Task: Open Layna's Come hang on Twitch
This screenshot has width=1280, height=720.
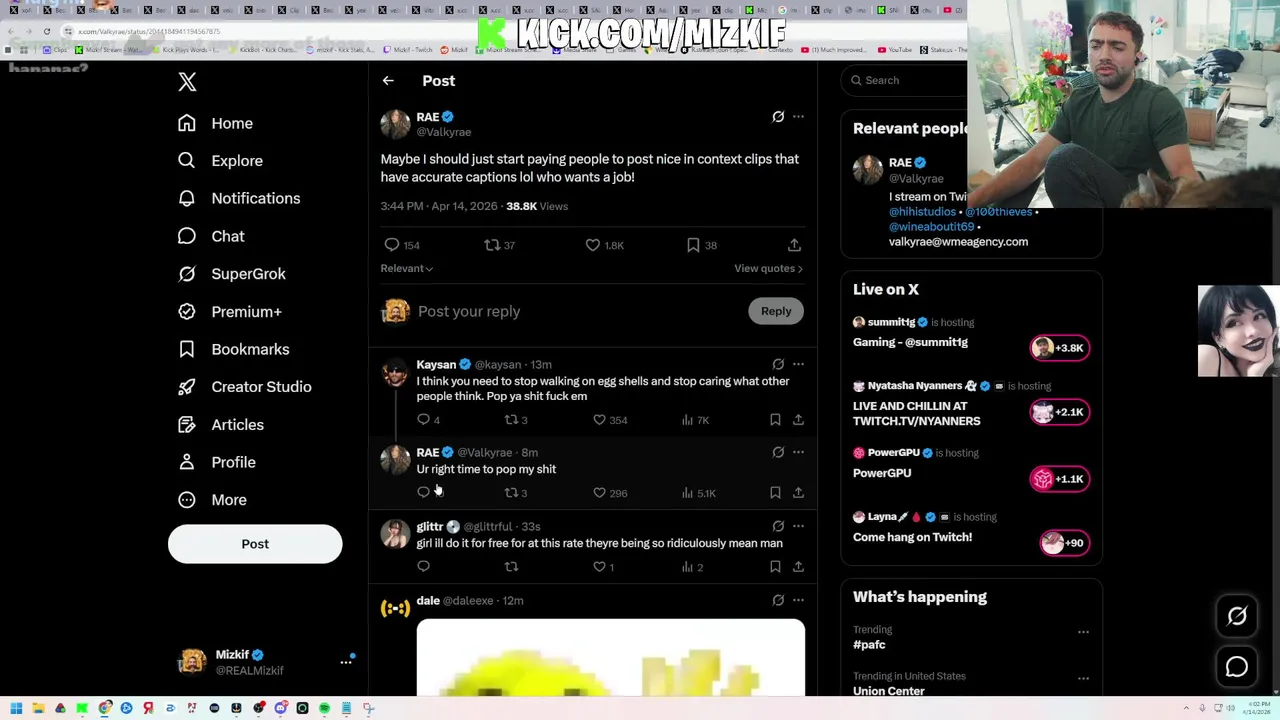Action: (912, 538)
